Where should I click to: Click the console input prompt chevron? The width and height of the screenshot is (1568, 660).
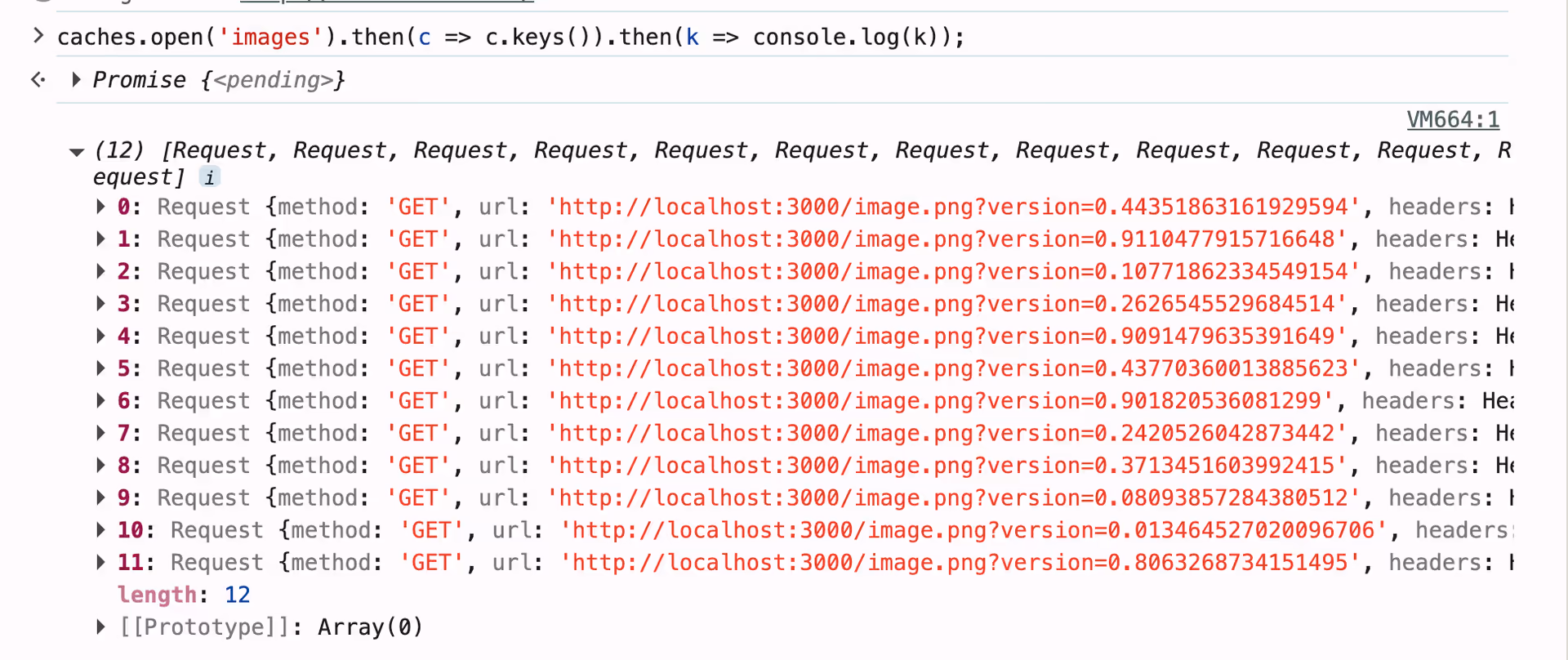pos(38,35)
